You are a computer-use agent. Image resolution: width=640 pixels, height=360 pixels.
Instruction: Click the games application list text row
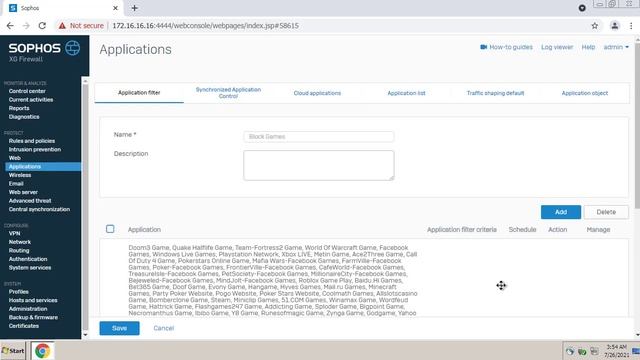[273, 280]
